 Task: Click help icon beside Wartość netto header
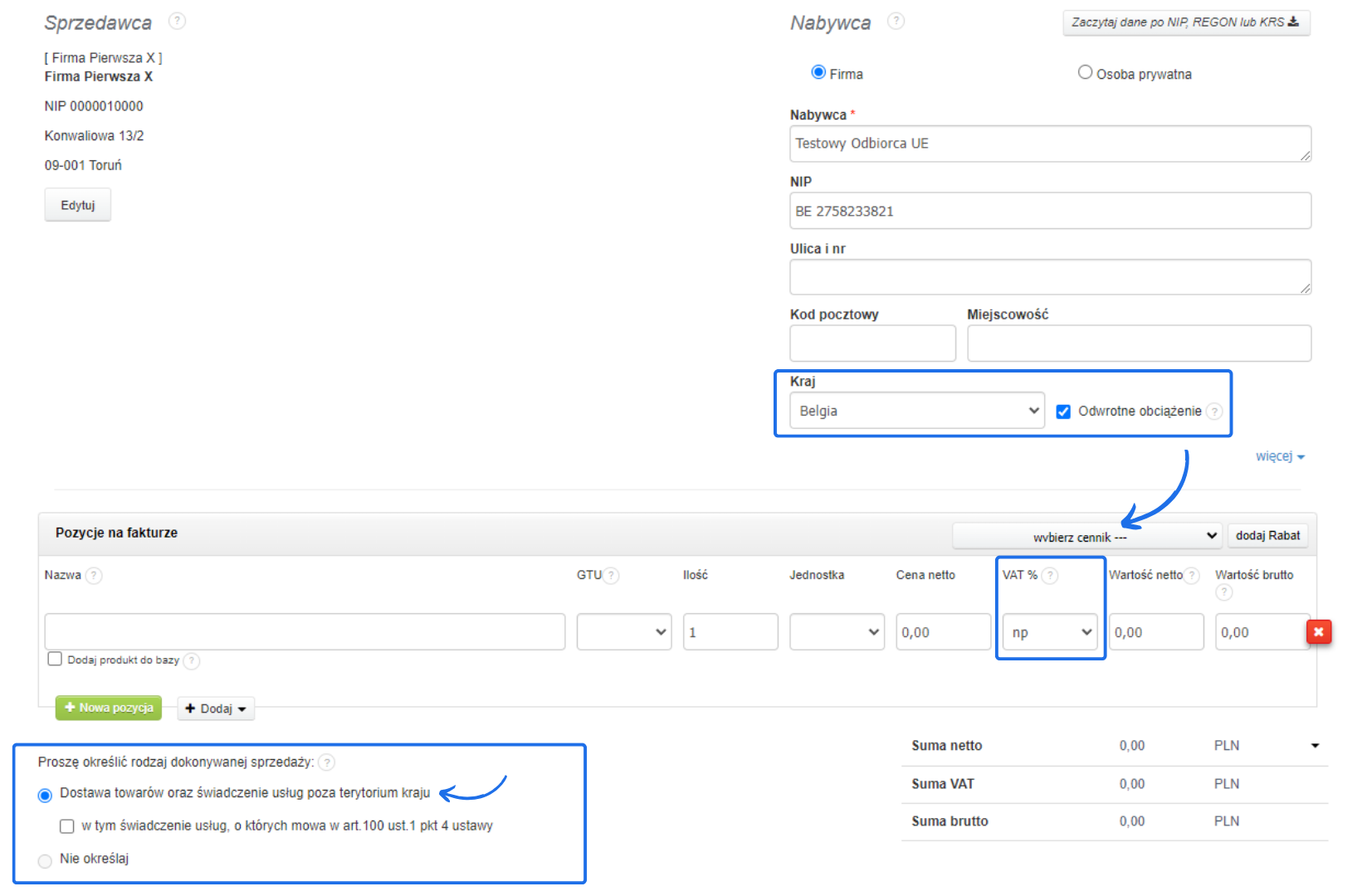pyautogui.click(x=1192, y=576)
